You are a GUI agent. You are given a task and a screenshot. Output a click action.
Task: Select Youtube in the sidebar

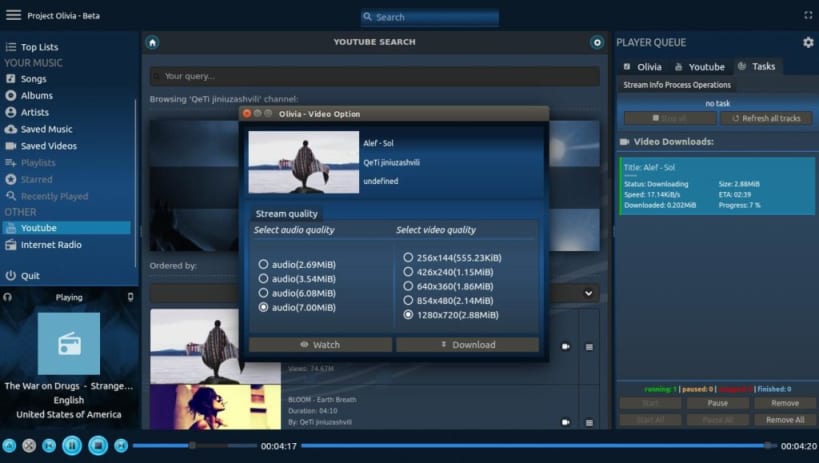(67, 228)
